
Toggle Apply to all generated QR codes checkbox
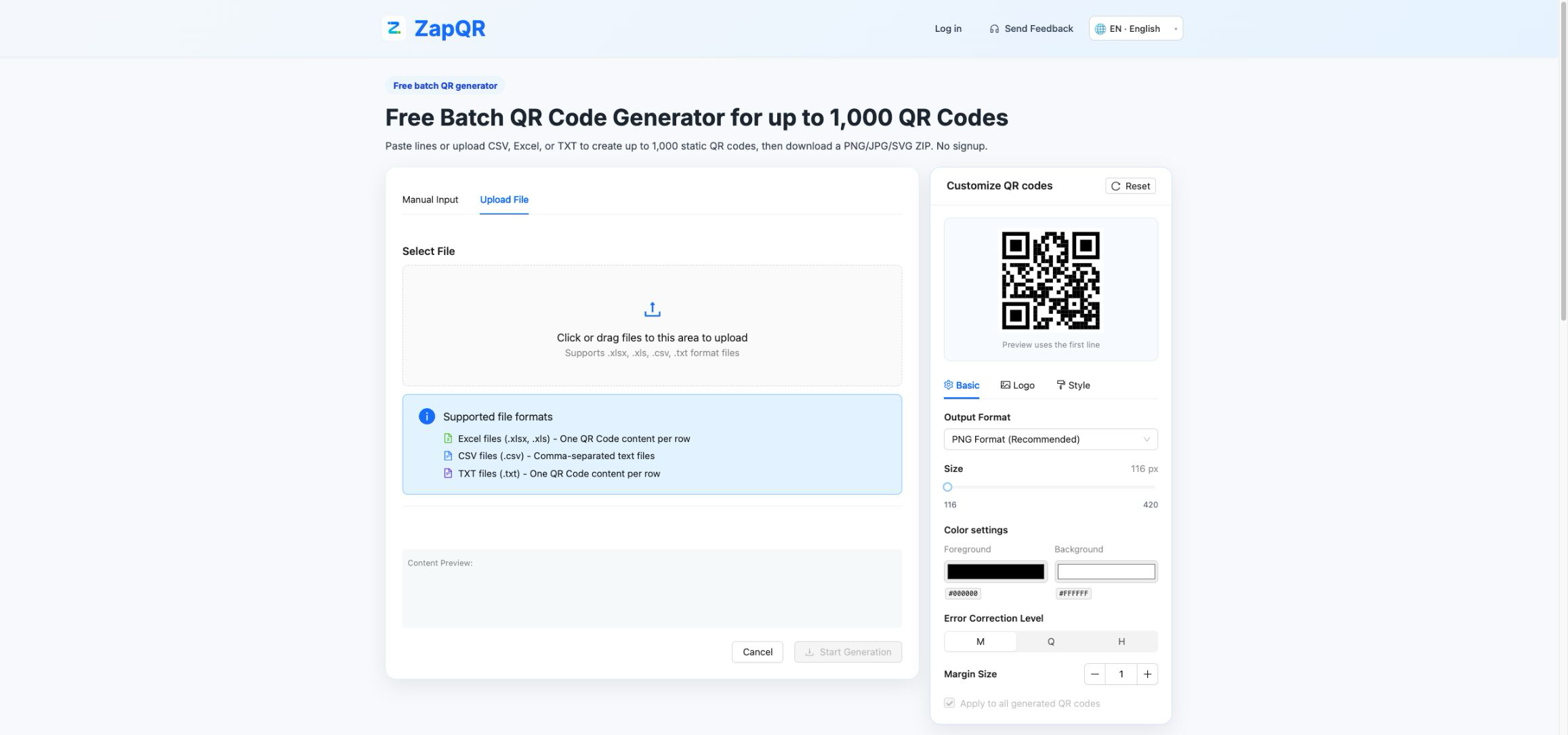tap(949, 703)
